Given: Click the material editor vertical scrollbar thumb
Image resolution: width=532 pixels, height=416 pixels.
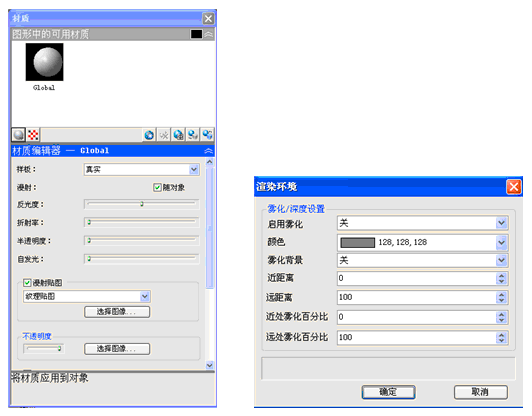Looking at the screenshot, I should pyautogui.click(x=210, y=227).
